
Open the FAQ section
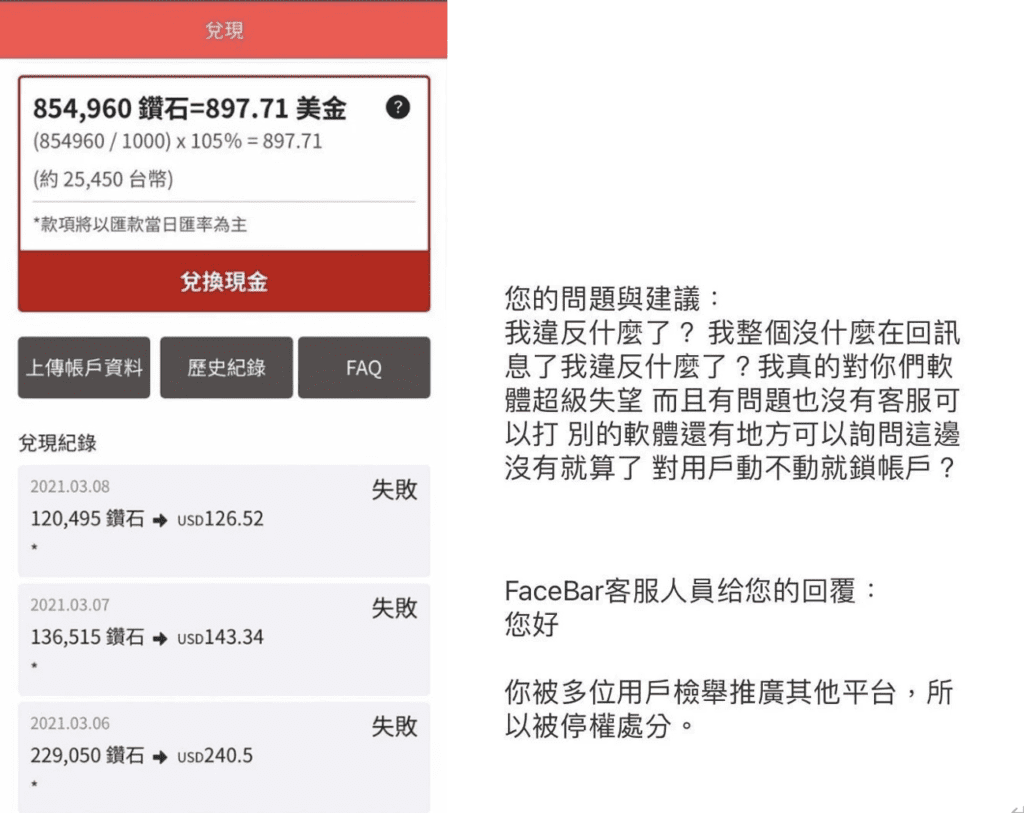[x=364, y=368]
